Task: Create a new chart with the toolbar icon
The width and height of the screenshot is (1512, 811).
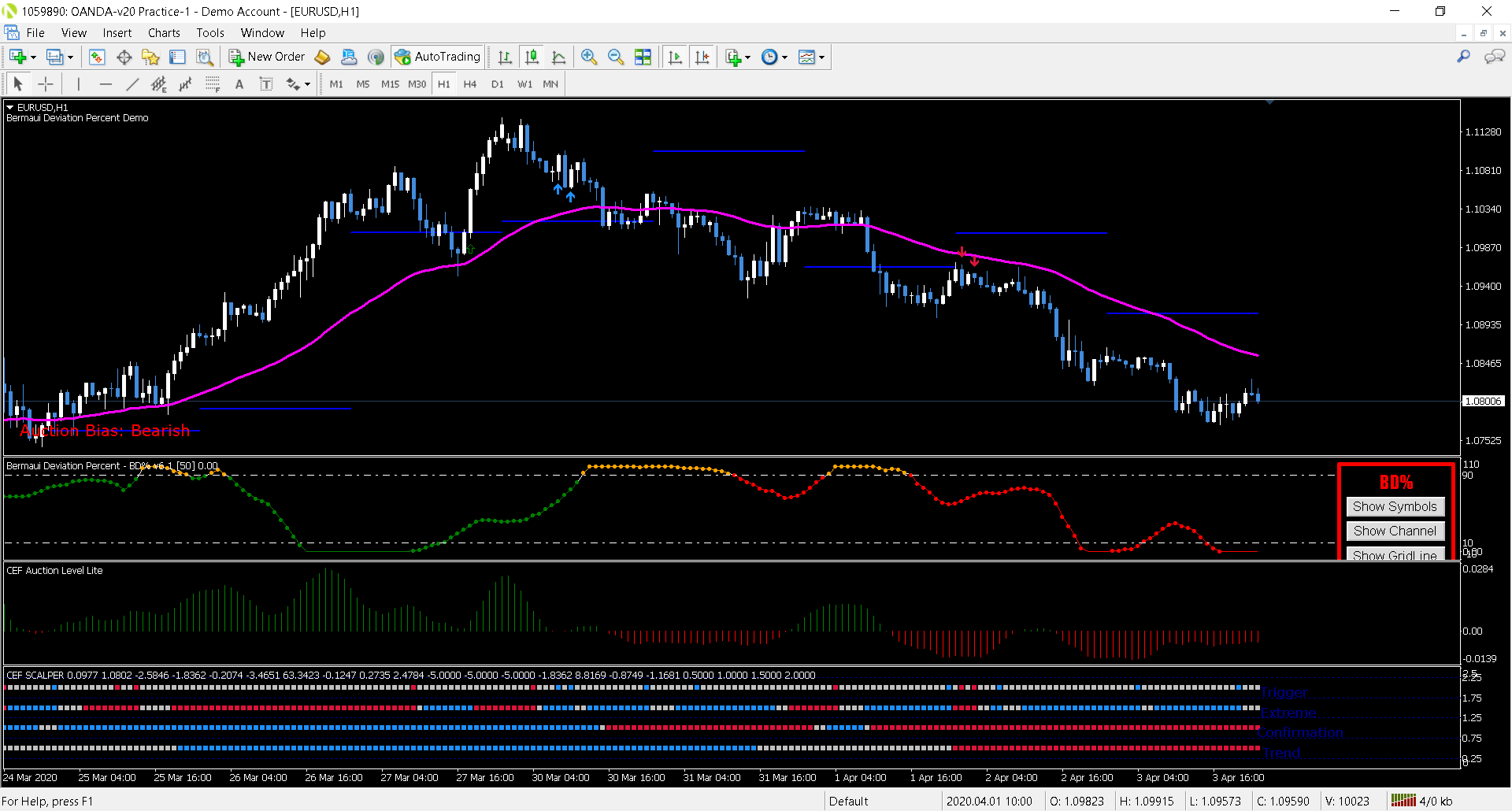Action: click(17, 57)
